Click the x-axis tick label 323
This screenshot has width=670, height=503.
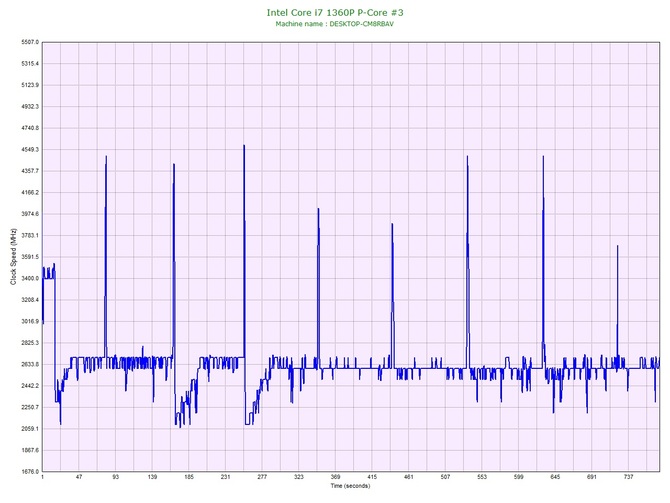[x=299, y=477]
